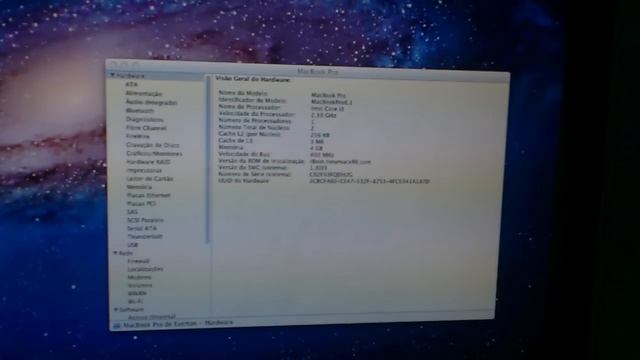This screenshot has height=360, width=640.
Task: Click the 'Identificador do Modelo' row
Action: pyautogui.click(x=286, y=101)
